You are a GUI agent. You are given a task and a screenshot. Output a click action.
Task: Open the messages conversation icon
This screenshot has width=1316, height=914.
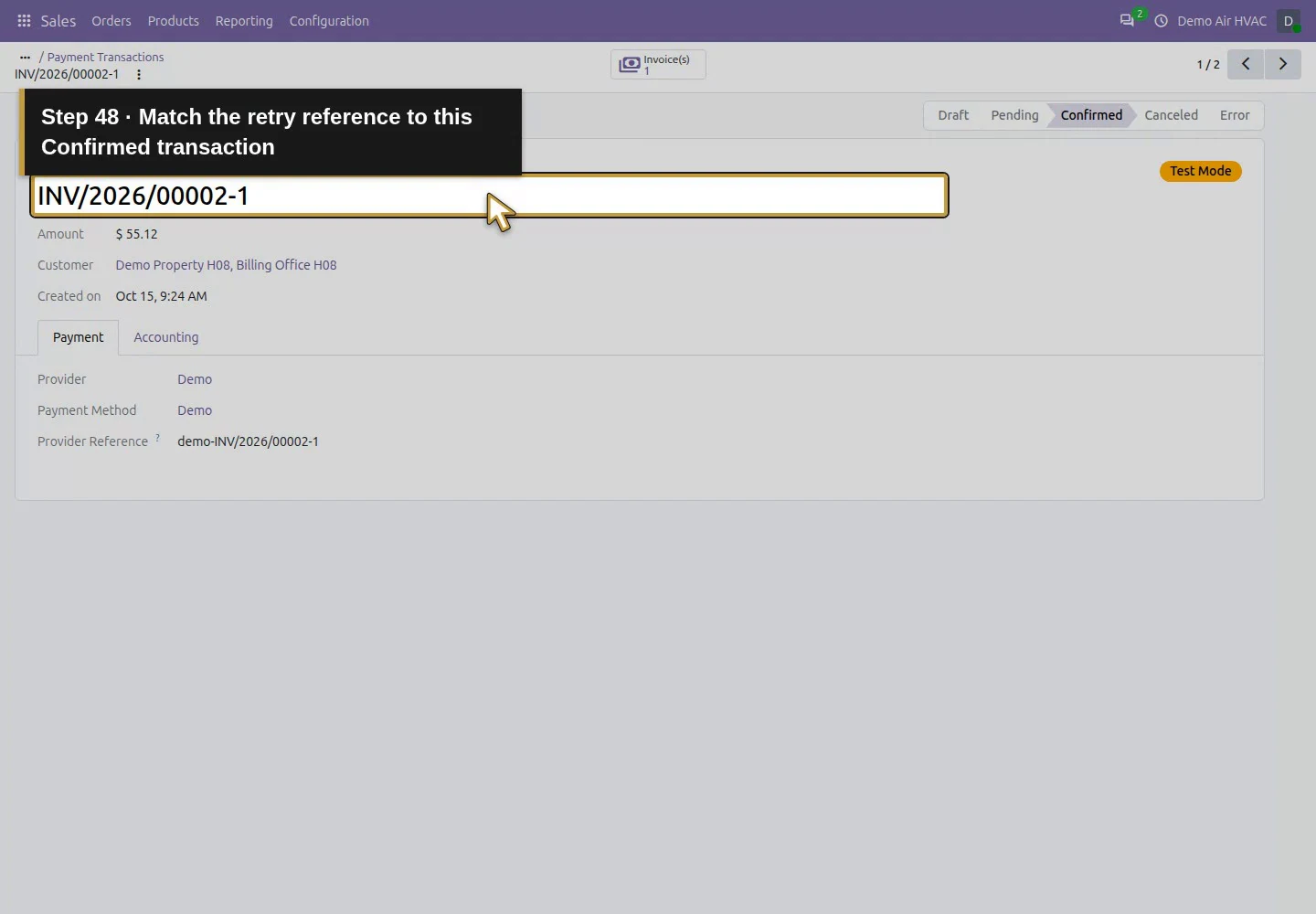point(1127,21)
